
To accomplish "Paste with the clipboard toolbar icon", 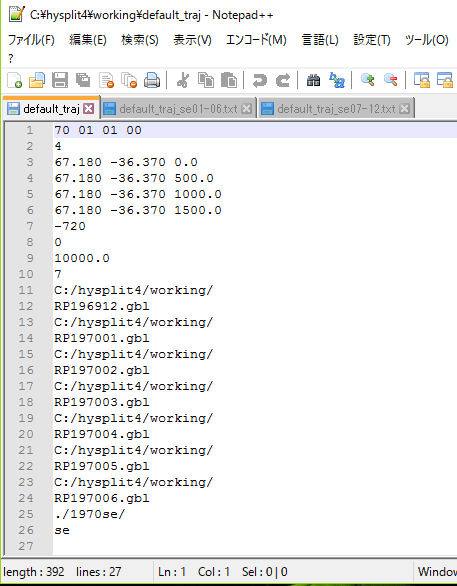I will point(229,80).
